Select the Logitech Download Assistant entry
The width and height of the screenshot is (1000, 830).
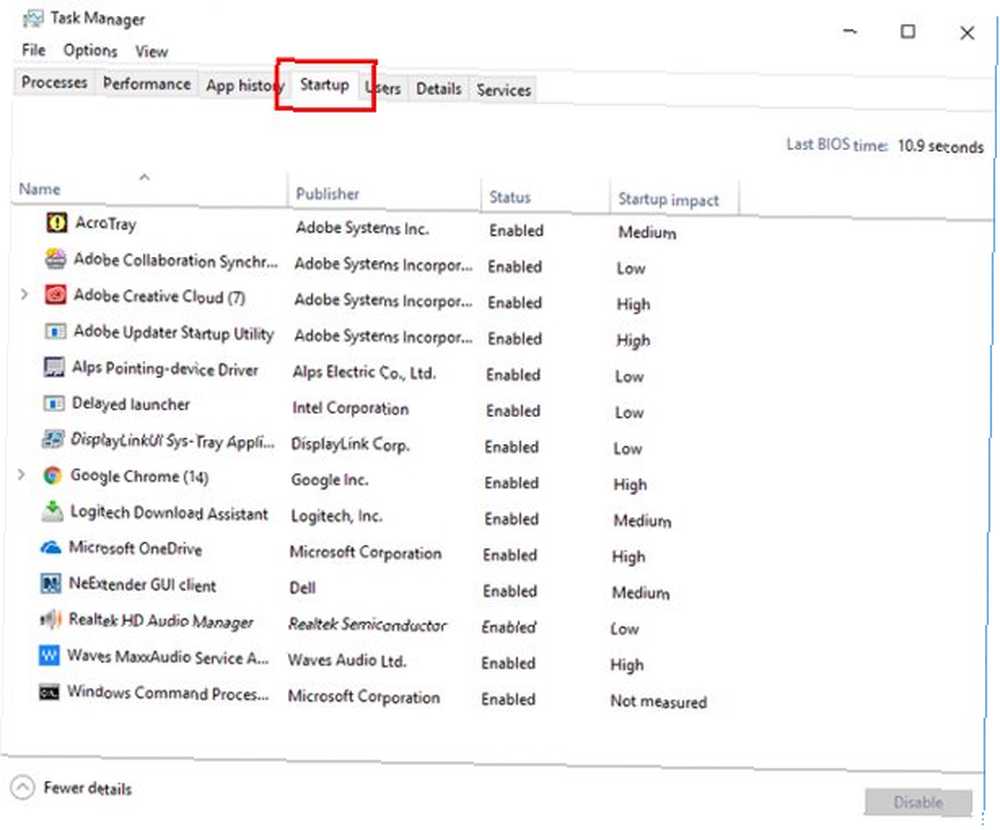tap(169, 513)
